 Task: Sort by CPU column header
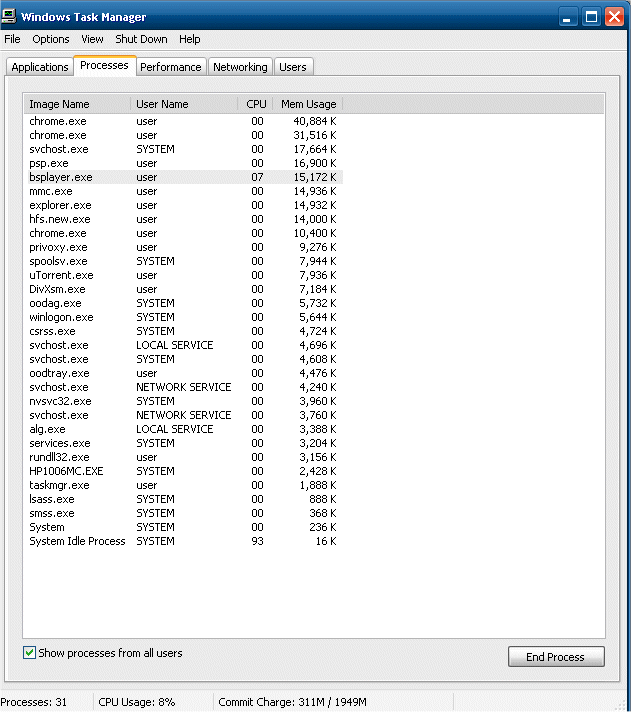coord(256,104)
